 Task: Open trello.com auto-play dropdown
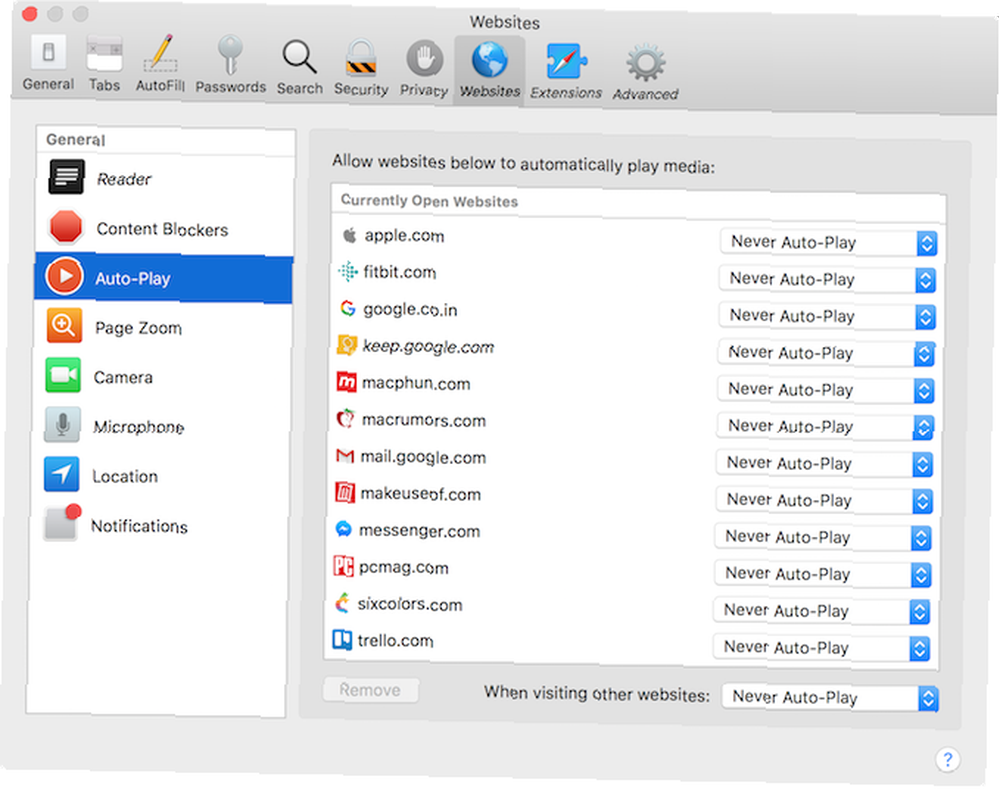821,648
